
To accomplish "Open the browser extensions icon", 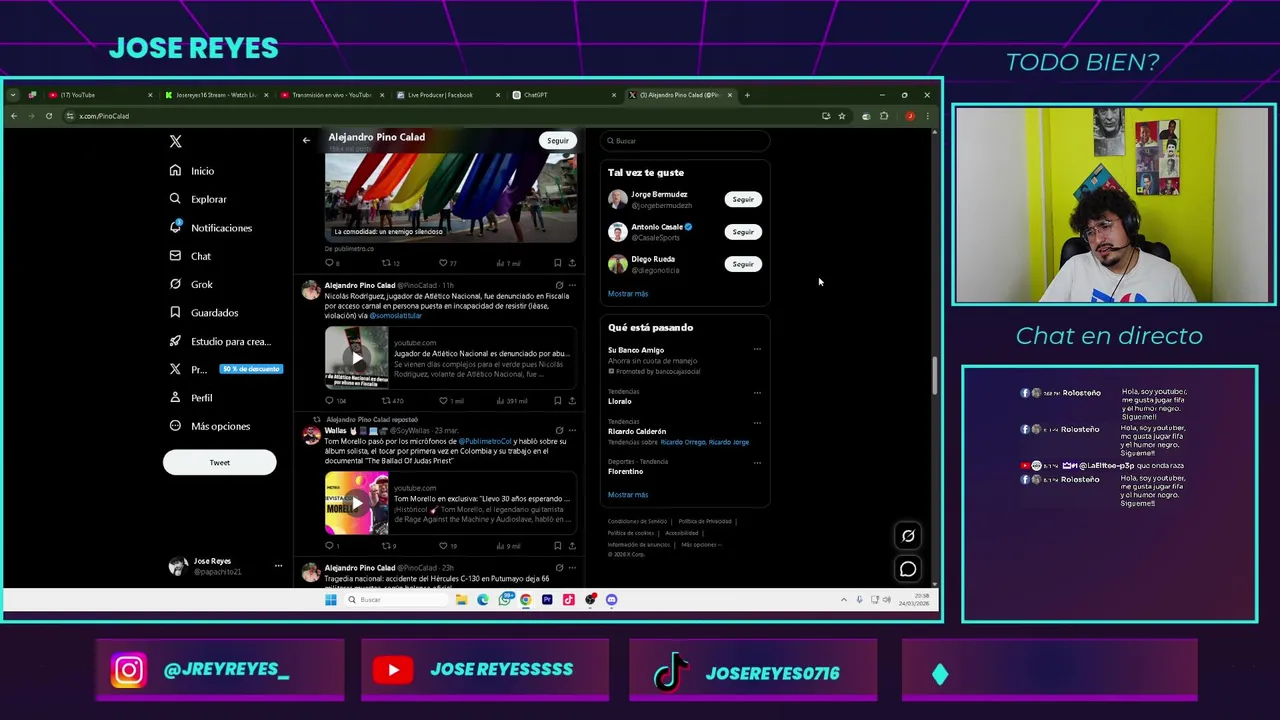I will point(884,116).
